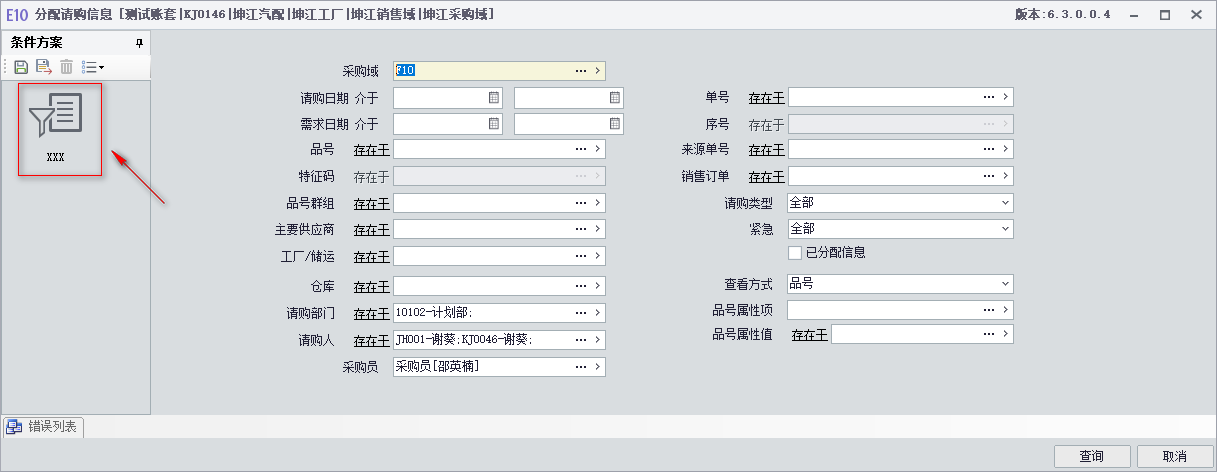The width and height of the screenshot is (1217, 472).
Task: Click the save-as condition scheme icon
Action: tap(43, 67)
